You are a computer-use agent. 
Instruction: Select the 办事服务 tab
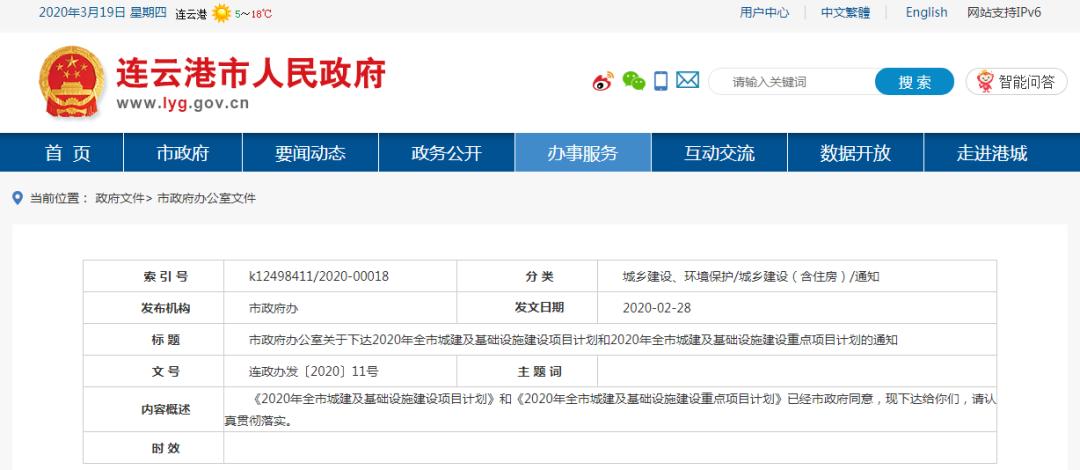pos(582,153)
